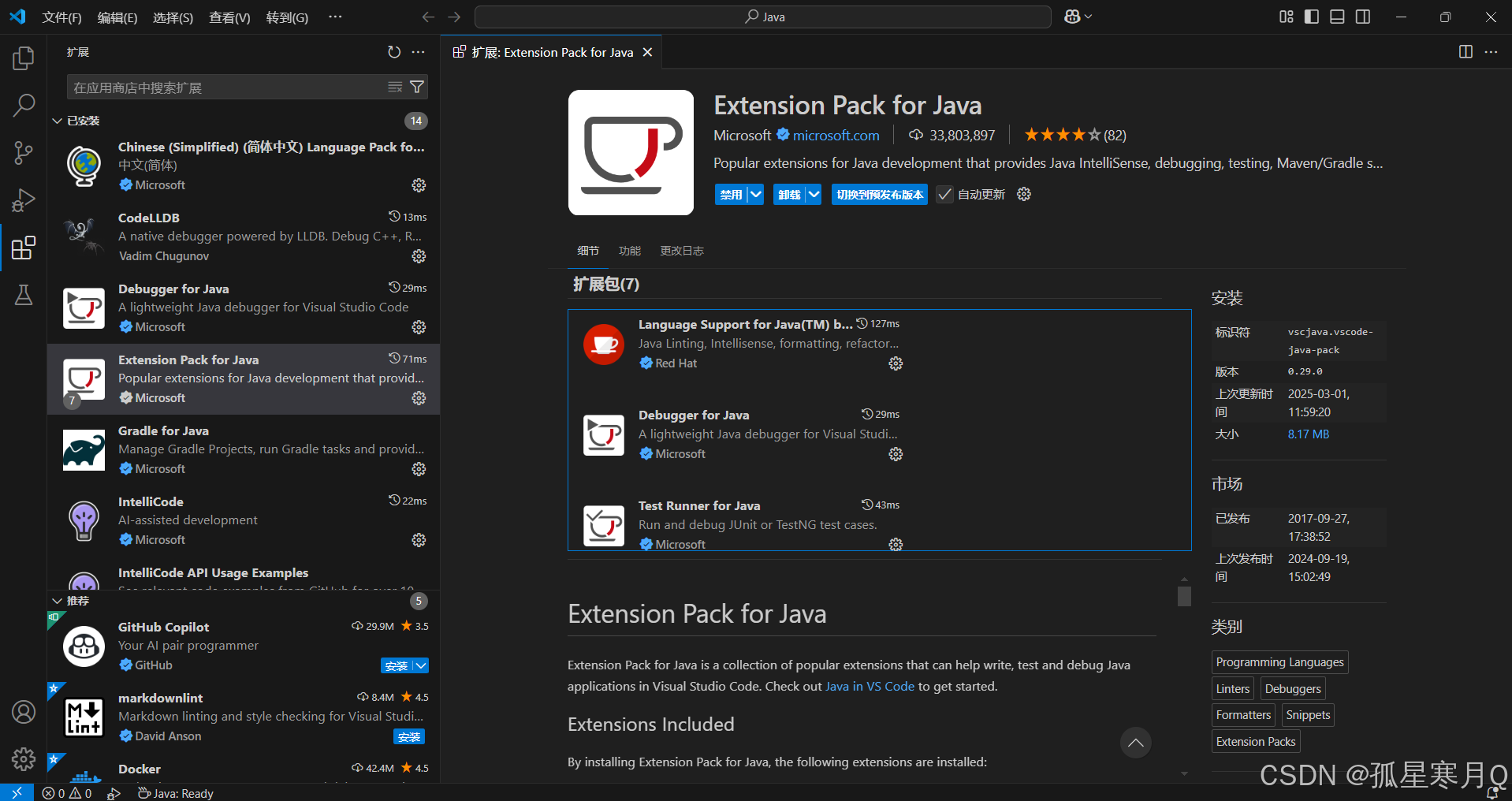The width and height of the screenshot is (1512, 801).
Task: Expand GitHub Copilot install dropdown
Action: click(x=421, y=665)
